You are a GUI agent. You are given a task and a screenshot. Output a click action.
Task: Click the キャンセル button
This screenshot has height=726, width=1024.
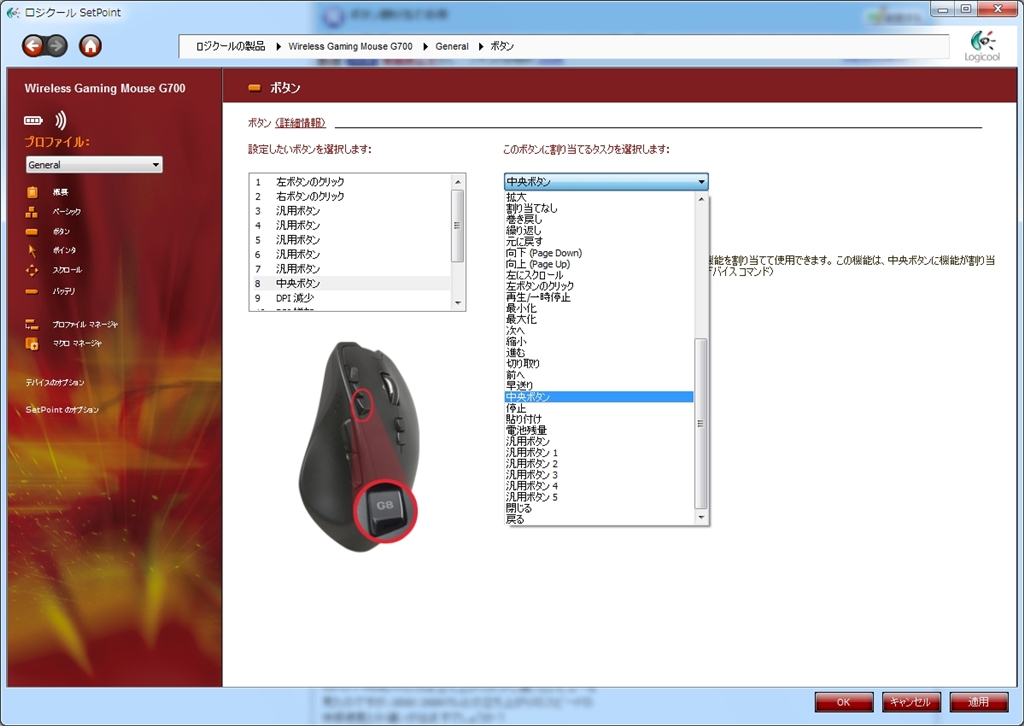(911, 702)
